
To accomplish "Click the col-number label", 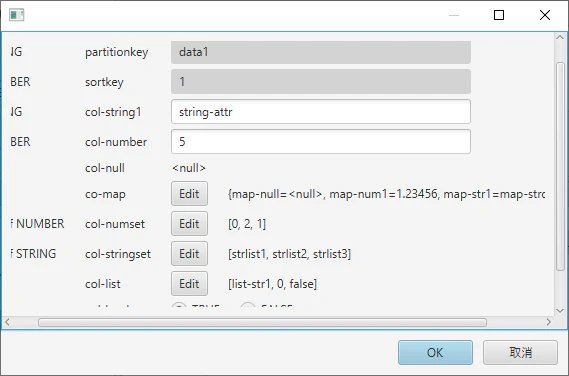I will pyautogui.click(x=116, y=142).
